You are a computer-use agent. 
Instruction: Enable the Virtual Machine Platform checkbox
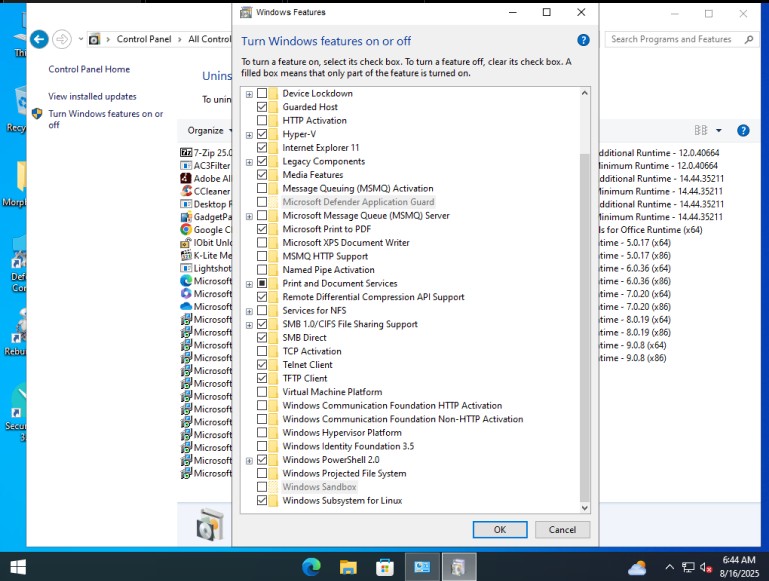pyautogui.click(x=262, y=392)
